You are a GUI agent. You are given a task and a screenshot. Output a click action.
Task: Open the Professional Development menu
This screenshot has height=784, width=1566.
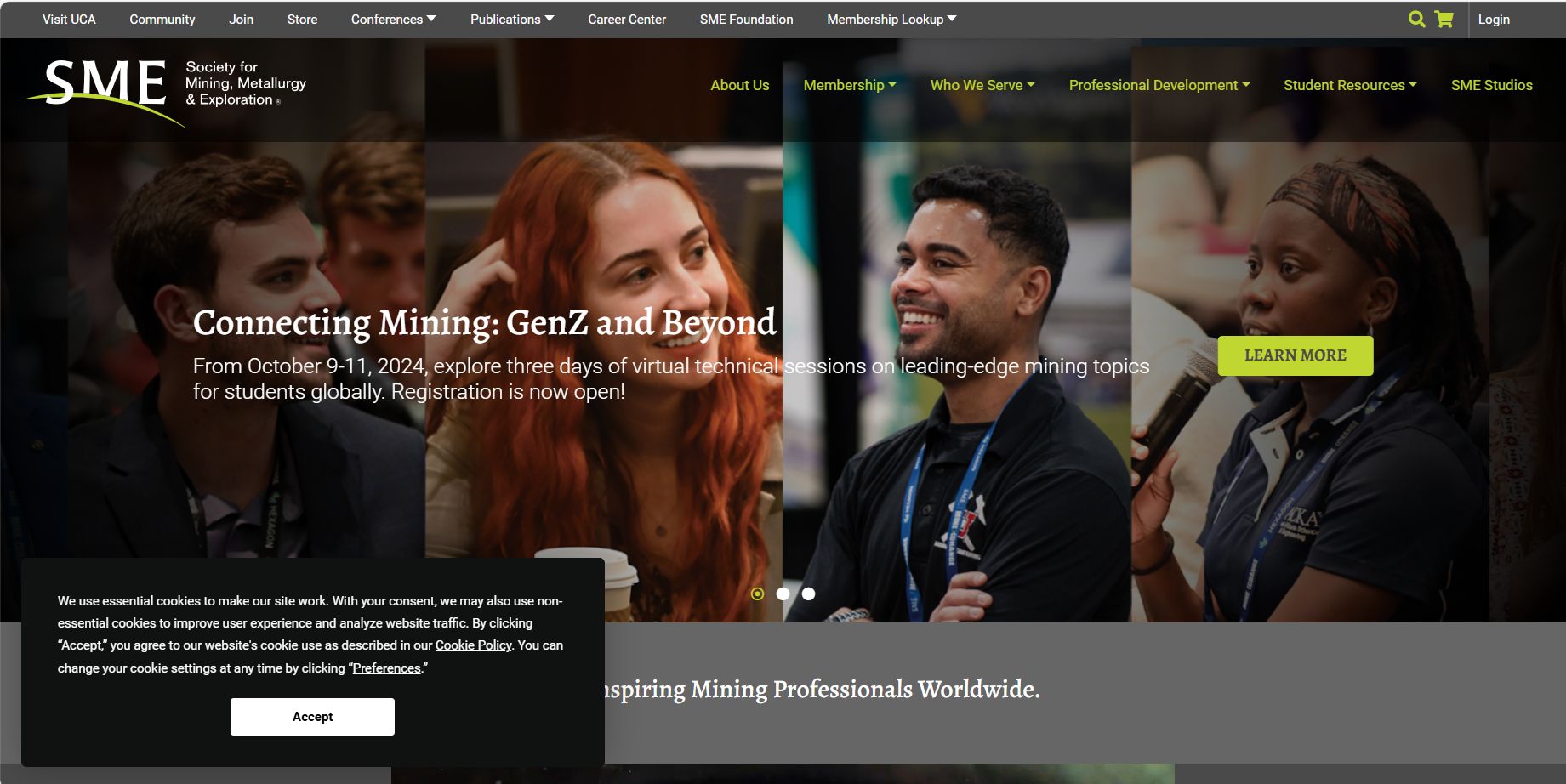pyautogui.click(x=1159, y=85)
